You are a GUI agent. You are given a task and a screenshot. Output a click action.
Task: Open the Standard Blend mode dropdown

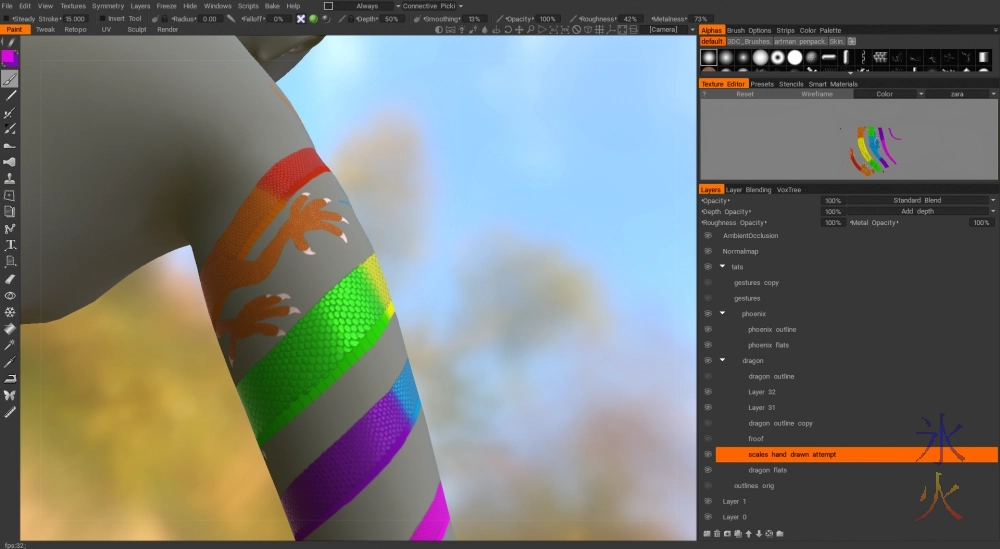tap(920, 201)
